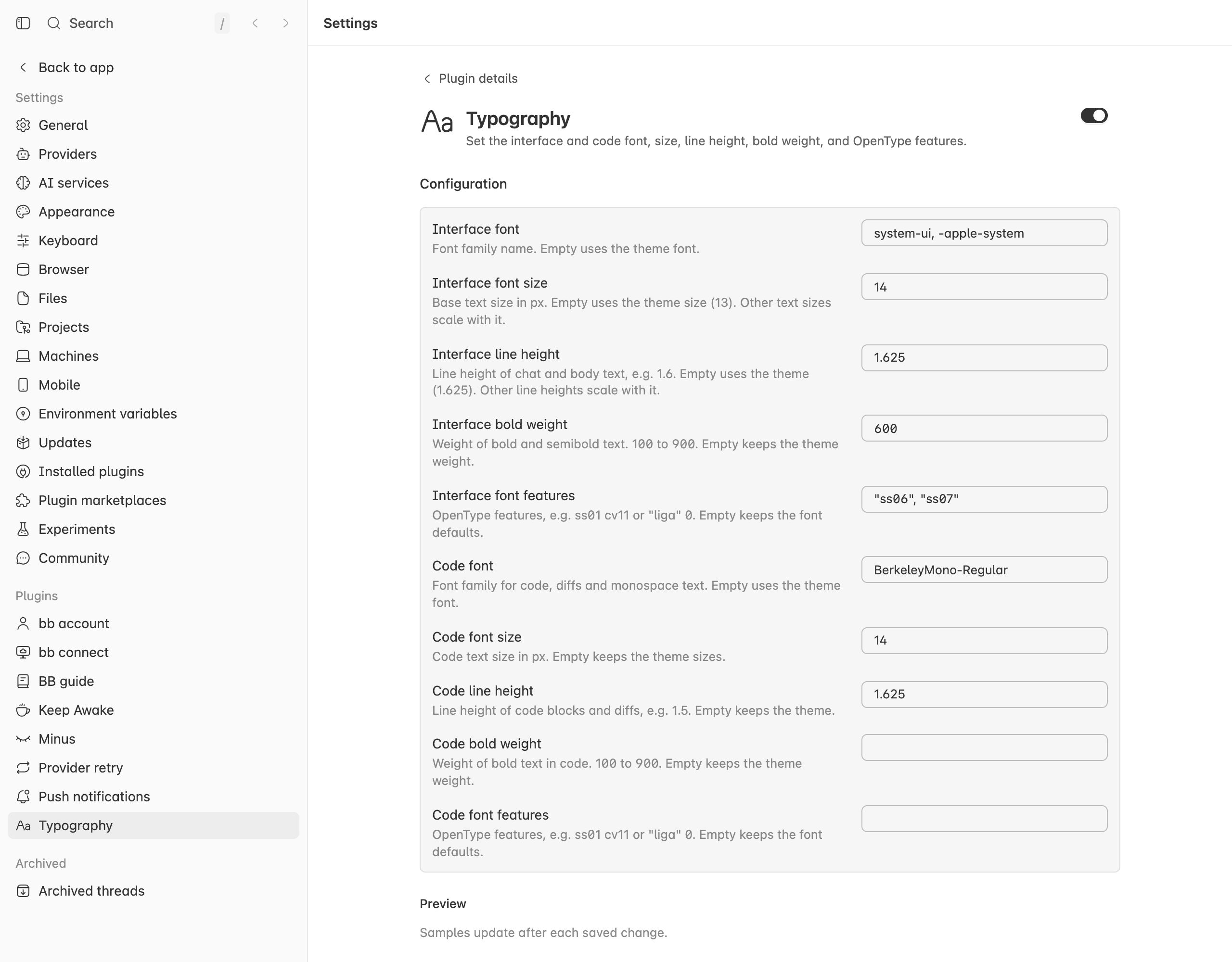
Task: Click the Keyboard sliders icon
Action: coord(23,241)
